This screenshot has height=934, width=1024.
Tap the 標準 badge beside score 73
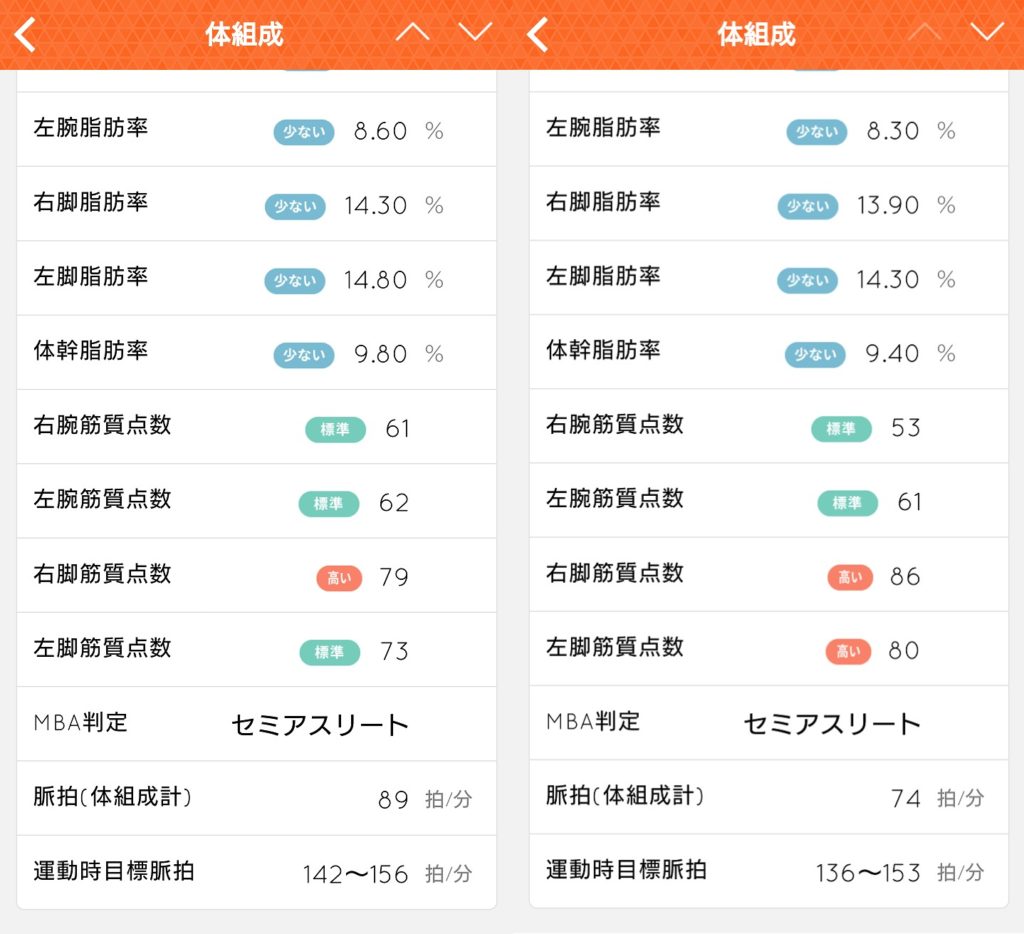pos(330,652)
